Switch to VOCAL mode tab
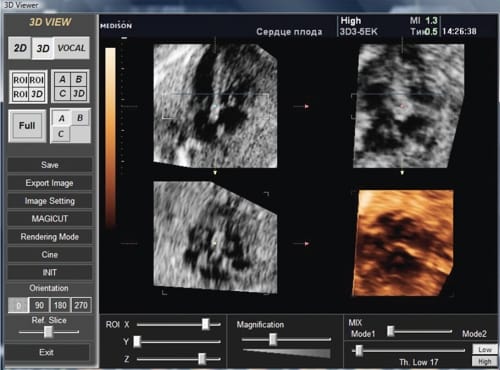 [72, 48]
